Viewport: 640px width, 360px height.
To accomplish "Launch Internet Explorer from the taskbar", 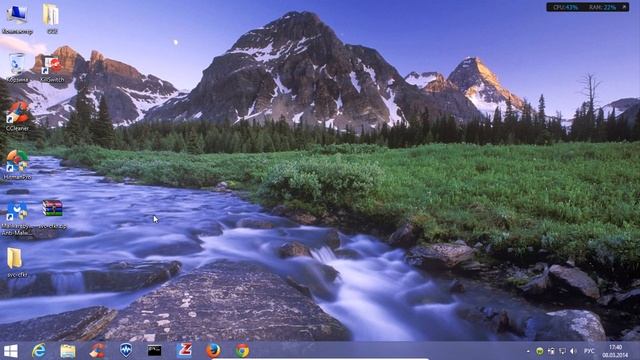I will click(39, 351).
